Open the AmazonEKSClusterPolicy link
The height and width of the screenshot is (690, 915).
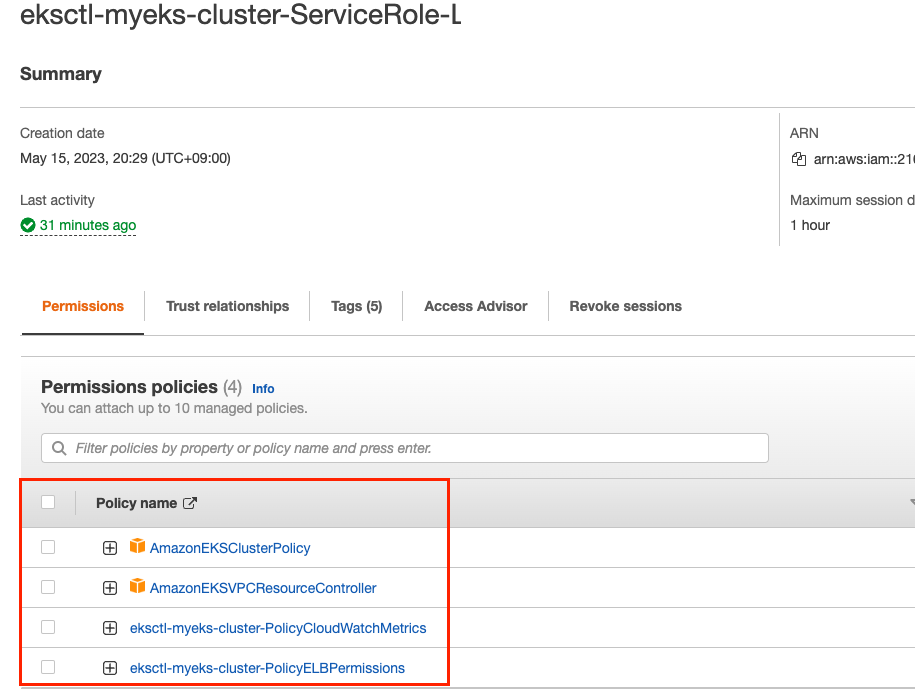tap(230, 548)
